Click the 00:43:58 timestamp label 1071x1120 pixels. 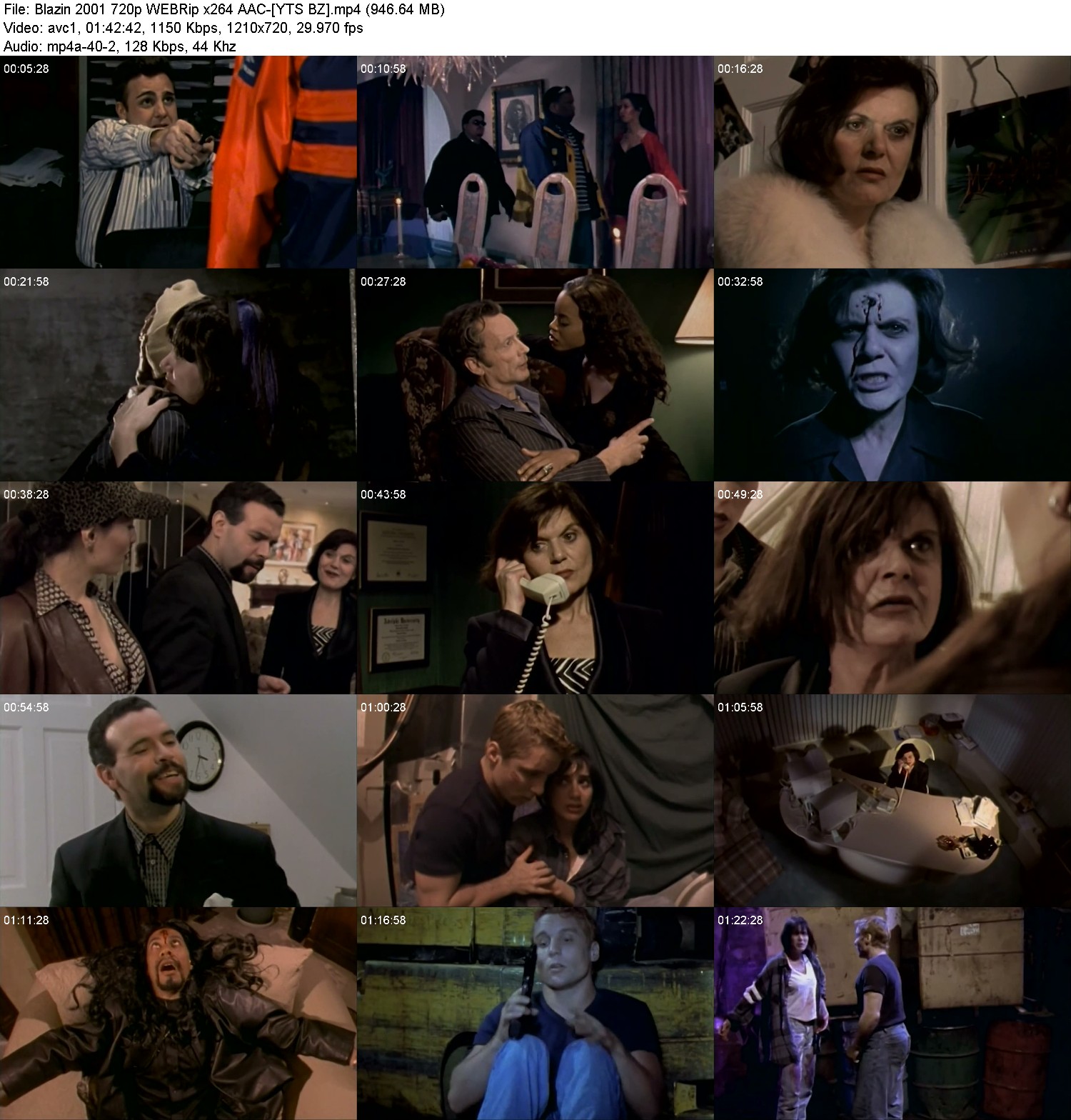point(383,495)
